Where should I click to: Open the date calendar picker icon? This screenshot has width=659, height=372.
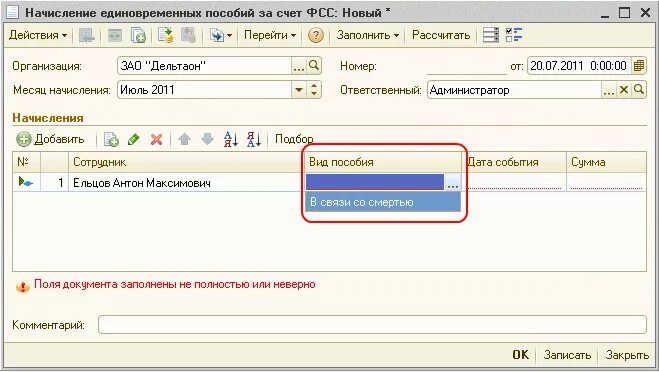tap(638, 66)
